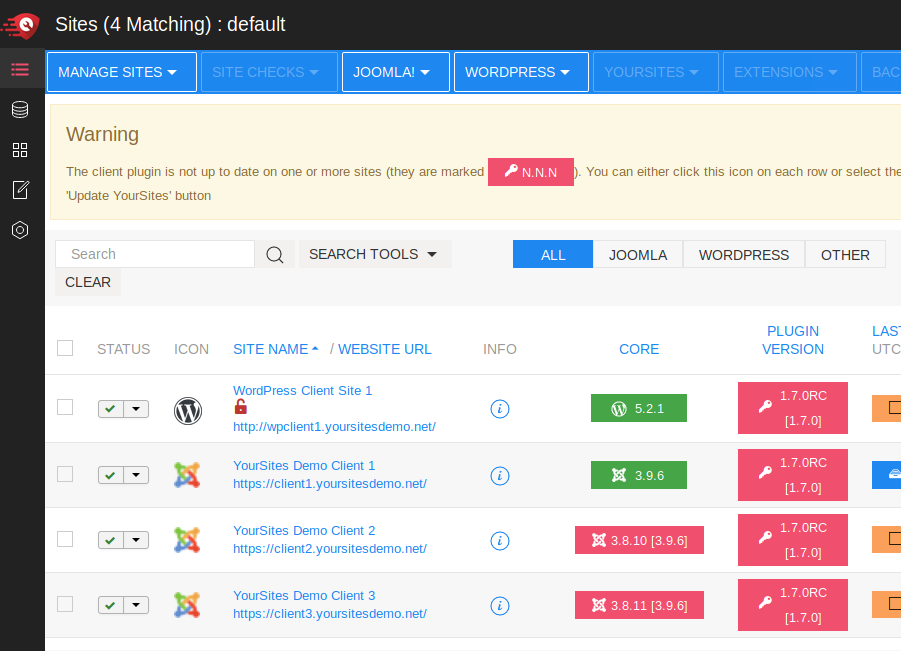Toggle the sidebar hamburger menu icon

pos(20,70)
